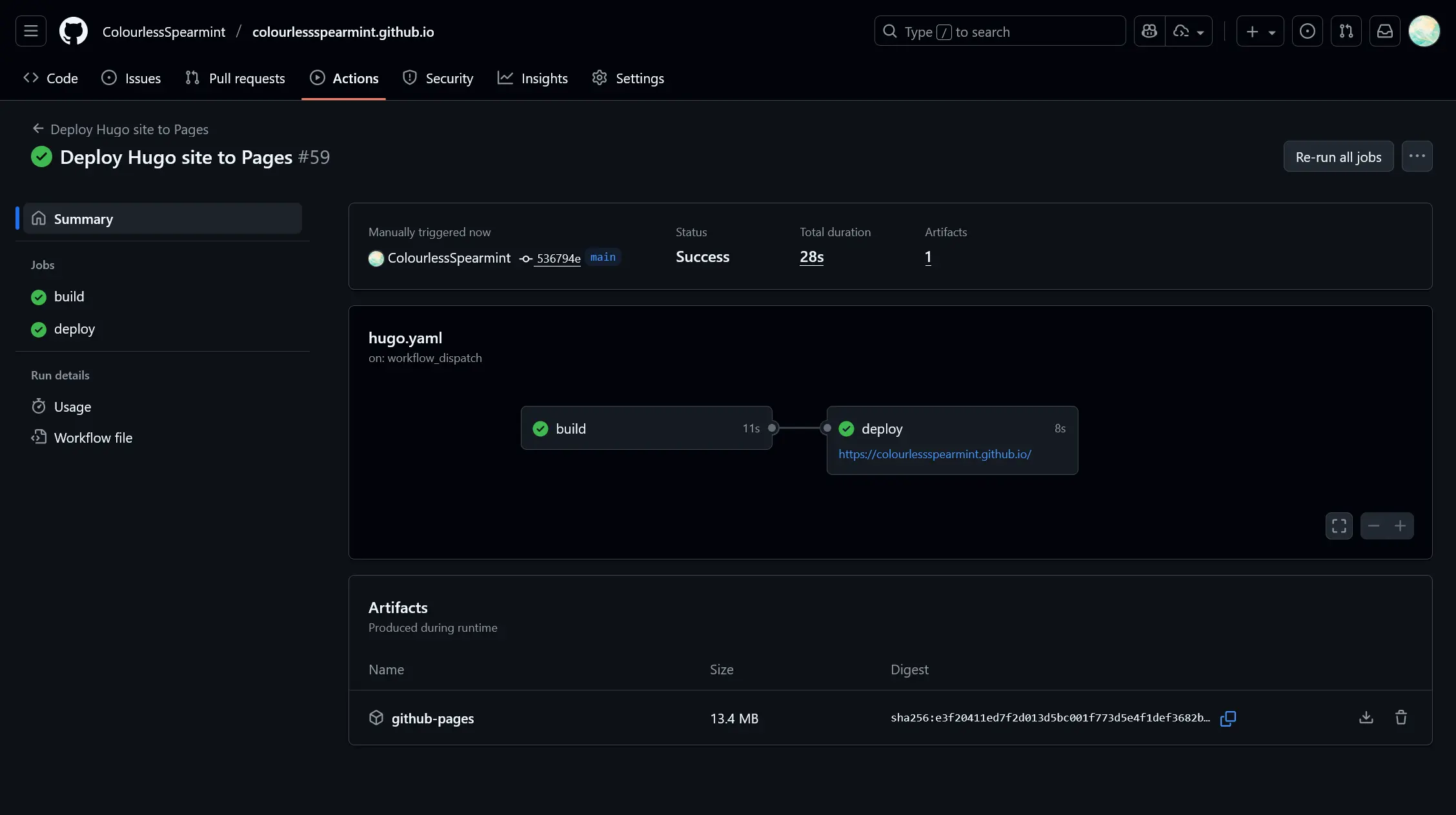Click the sha256 digest text
This screenshot has width=1456, height=815.
1050,718
